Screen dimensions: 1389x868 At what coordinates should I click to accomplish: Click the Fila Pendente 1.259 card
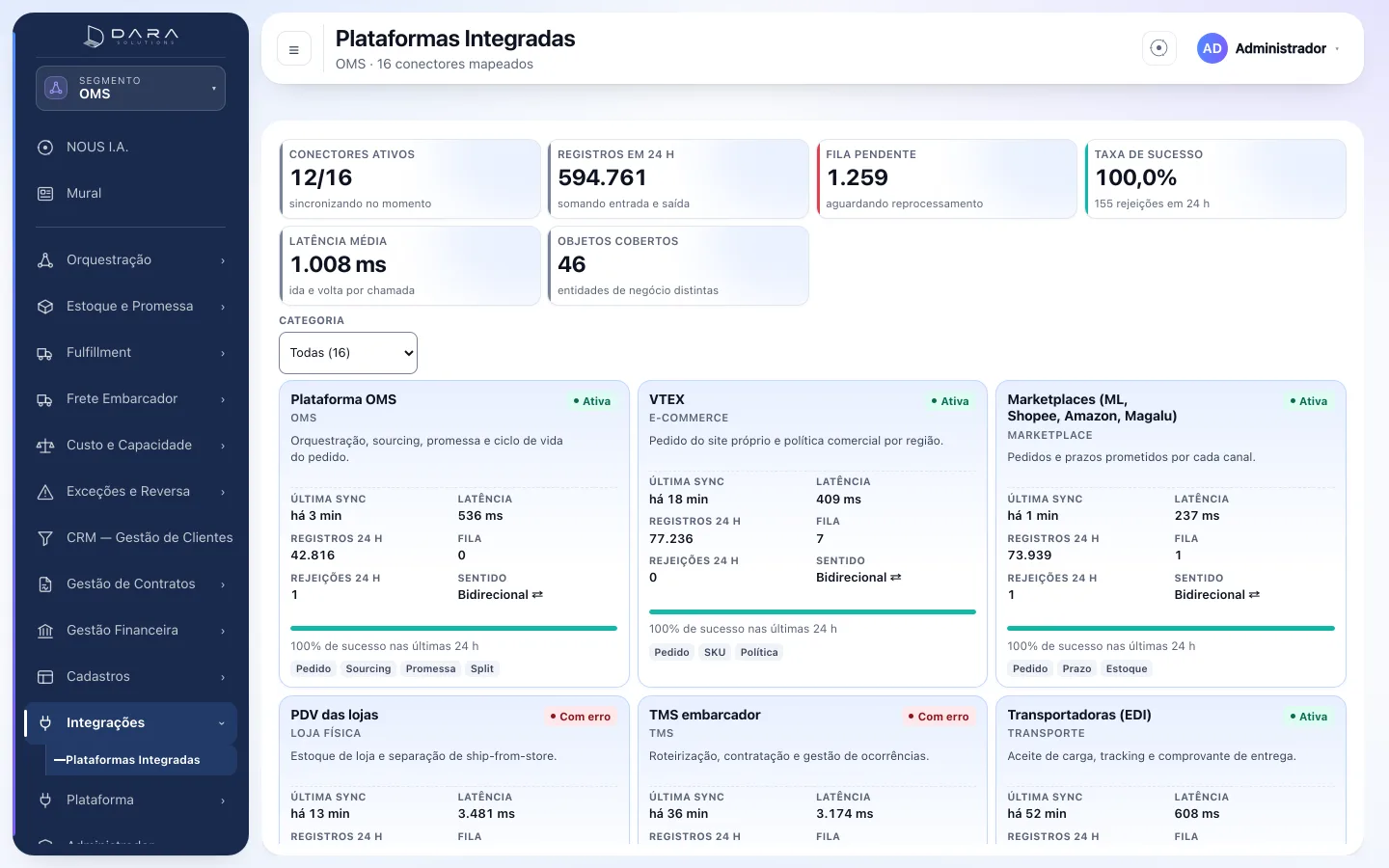click(946, 179)
